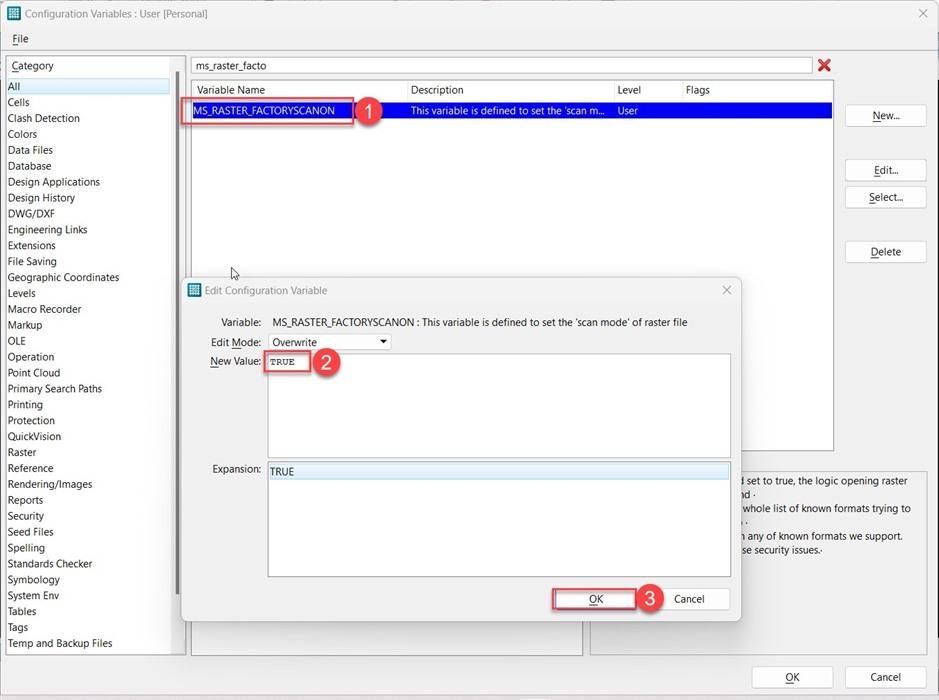Screen dimensions: 939x700
Task: Select the Clash Detection category
Action: click(x=43, y=117)
